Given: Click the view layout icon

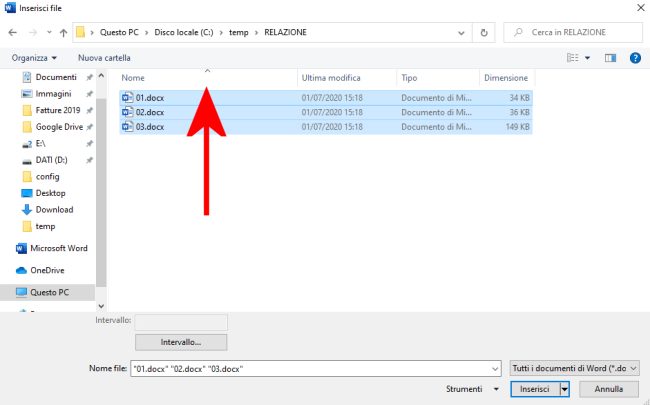Looking at the screenshot, I should click(572, 58).
